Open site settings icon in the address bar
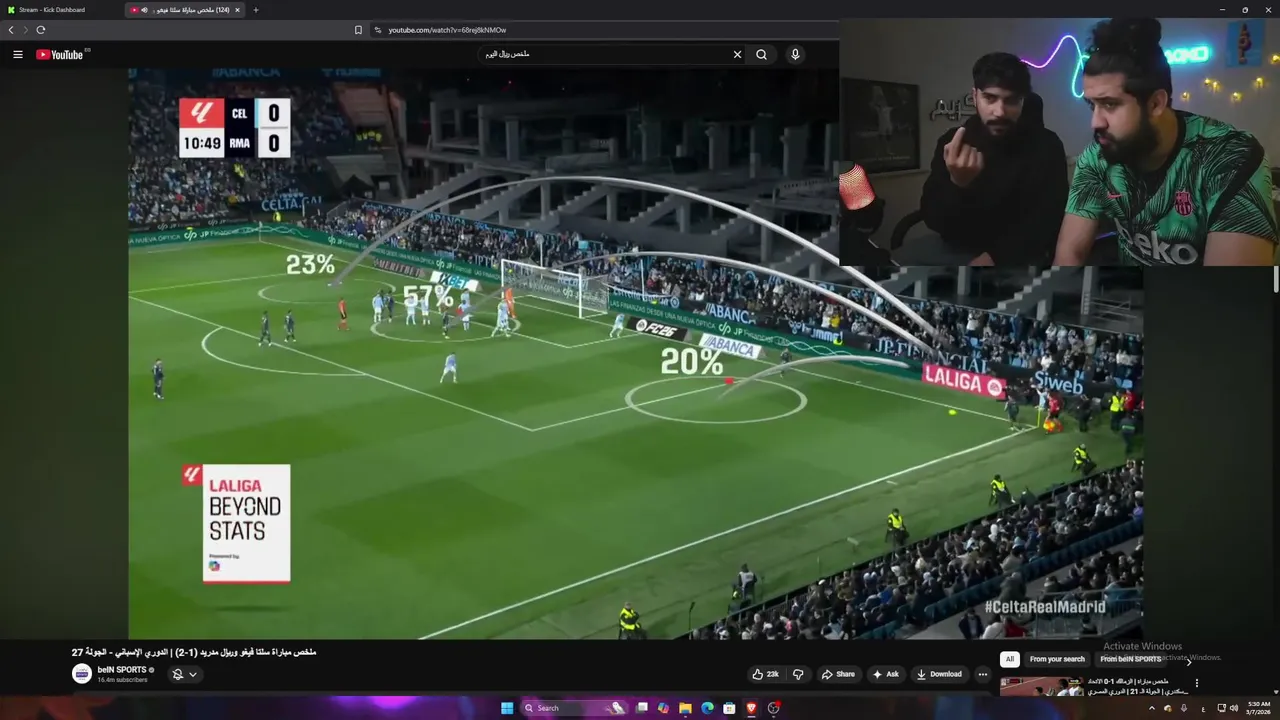 point(378,30)
